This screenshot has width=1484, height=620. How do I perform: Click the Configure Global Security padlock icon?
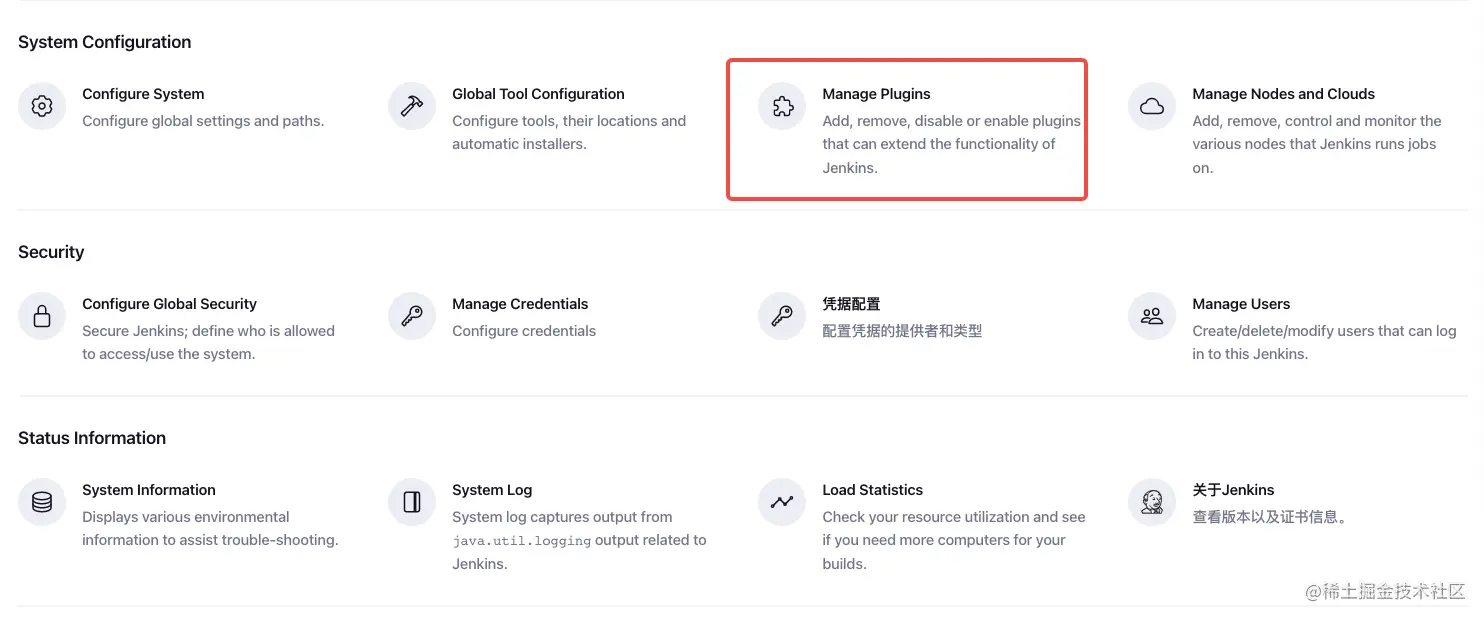tap(42, 317)
